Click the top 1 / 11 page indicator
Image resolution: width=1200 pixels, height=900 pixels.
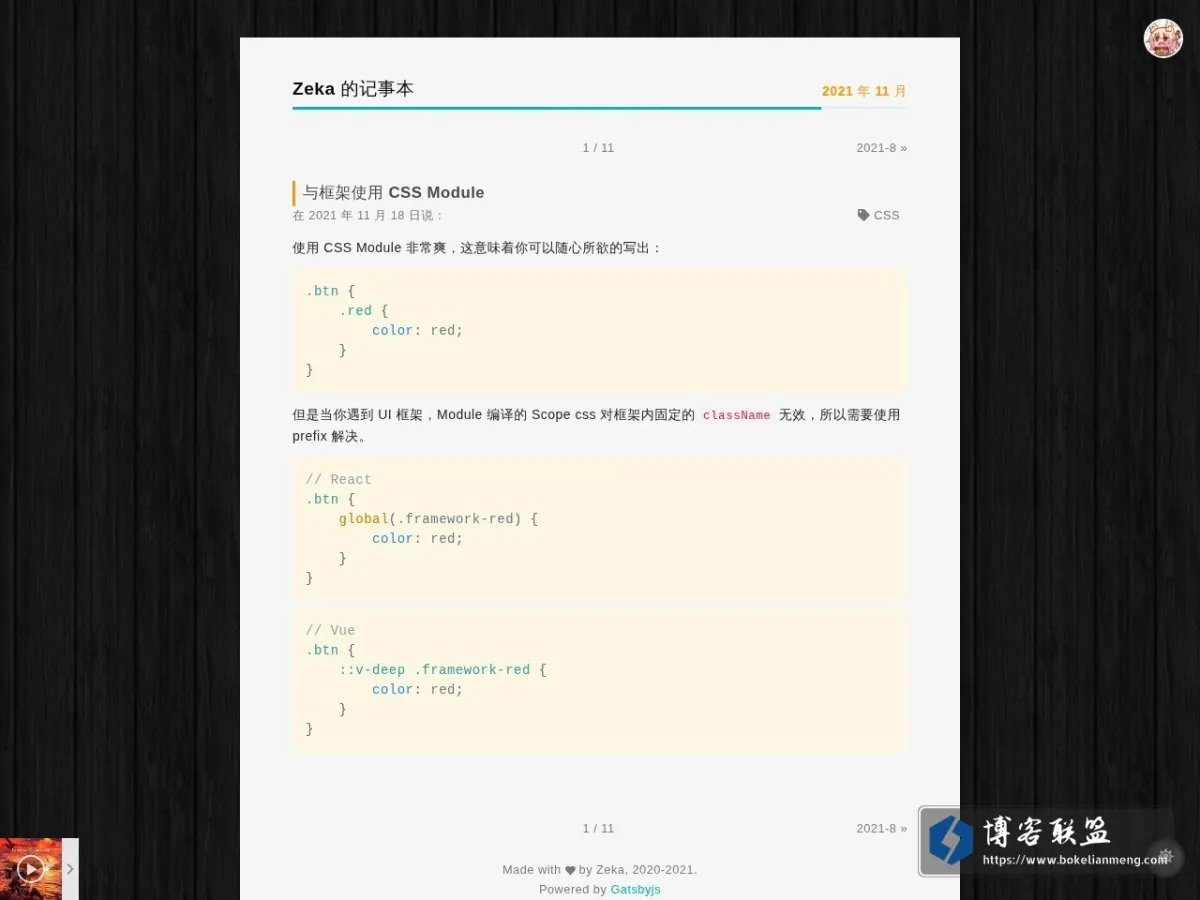point(598,148)
